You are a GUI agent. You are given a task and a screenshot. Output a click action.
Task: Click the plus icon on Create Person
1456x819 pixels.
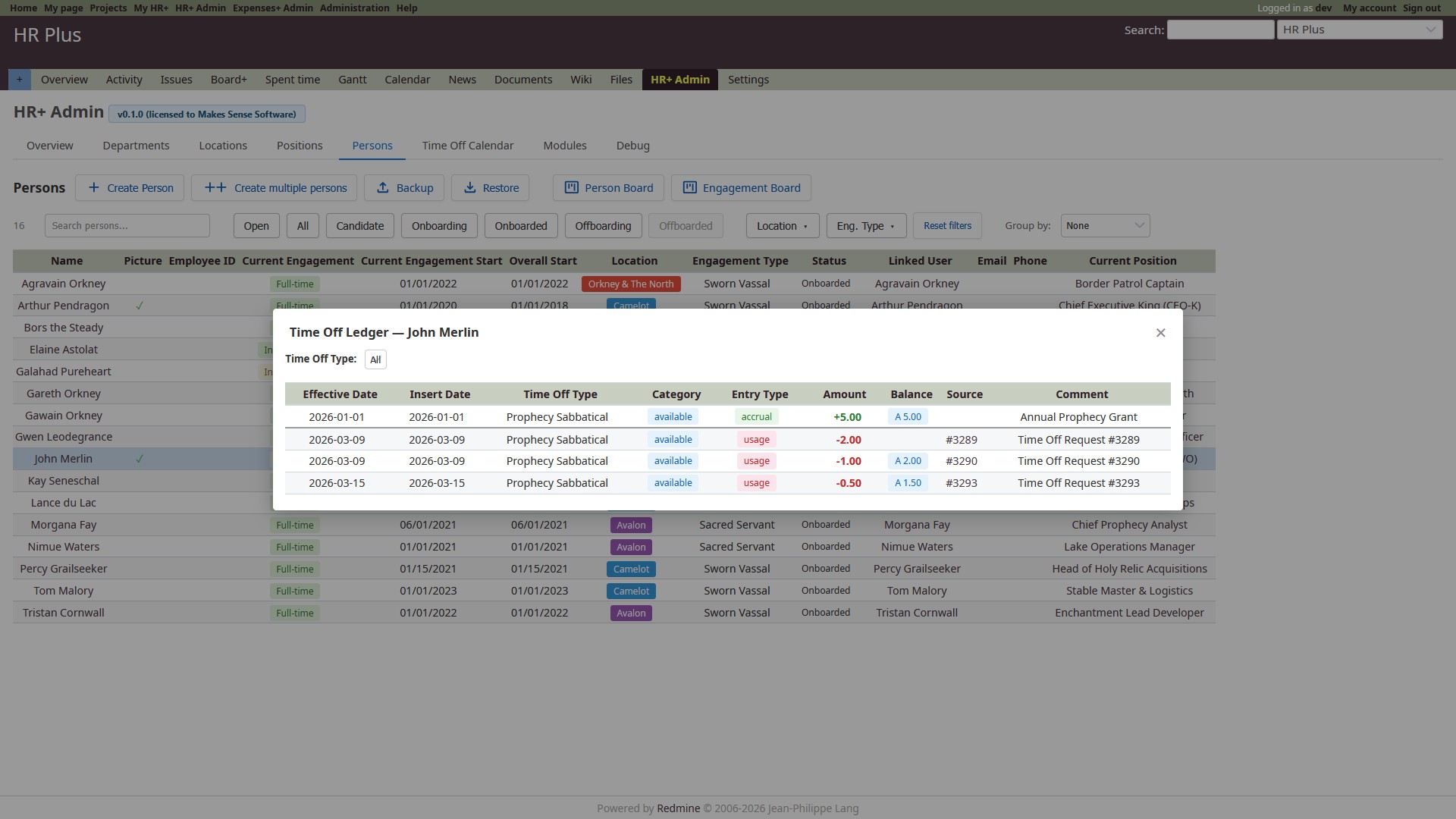(x=93, y=187)
